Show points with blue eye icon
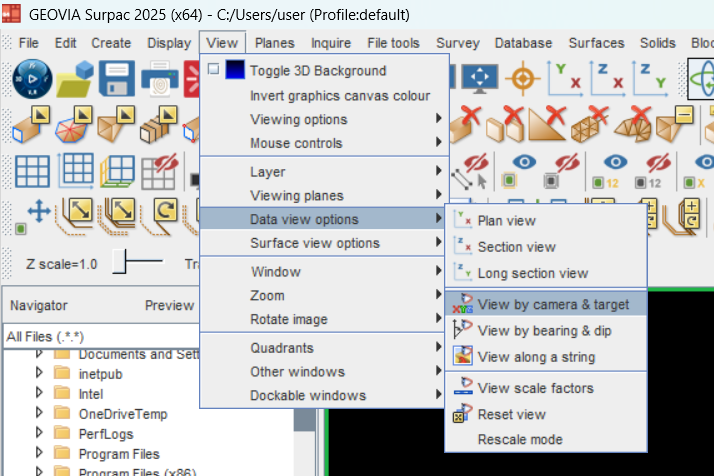Screen dimensions: 714x476 coord(517,172)
